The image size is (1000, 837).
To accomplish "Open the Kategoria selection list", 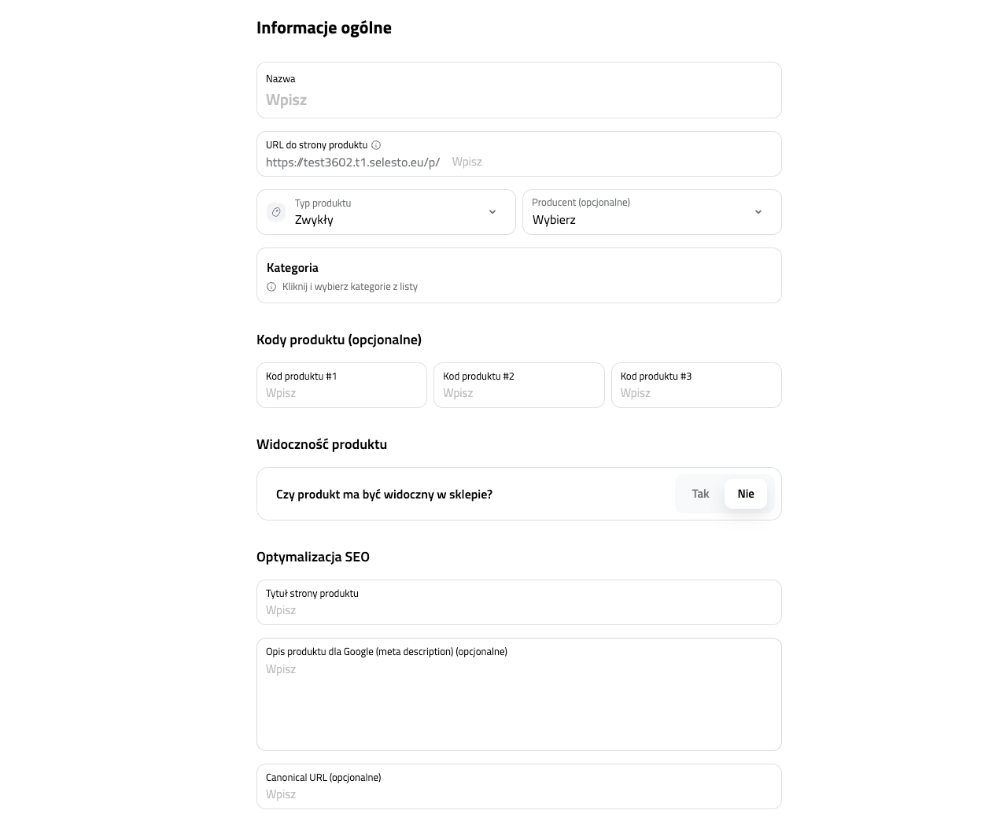I will (x=518, y=275).
